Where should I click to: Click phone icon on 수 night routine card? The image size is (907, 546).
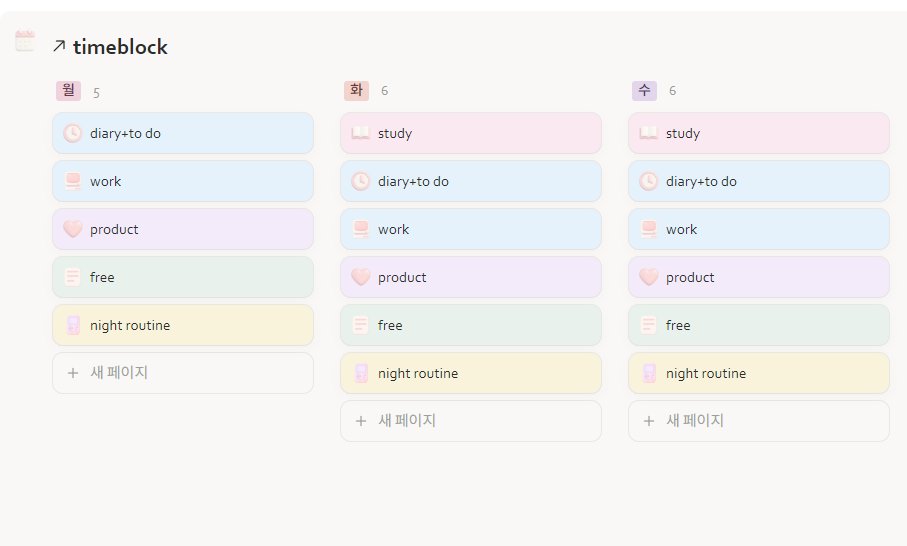click(649, 373)
